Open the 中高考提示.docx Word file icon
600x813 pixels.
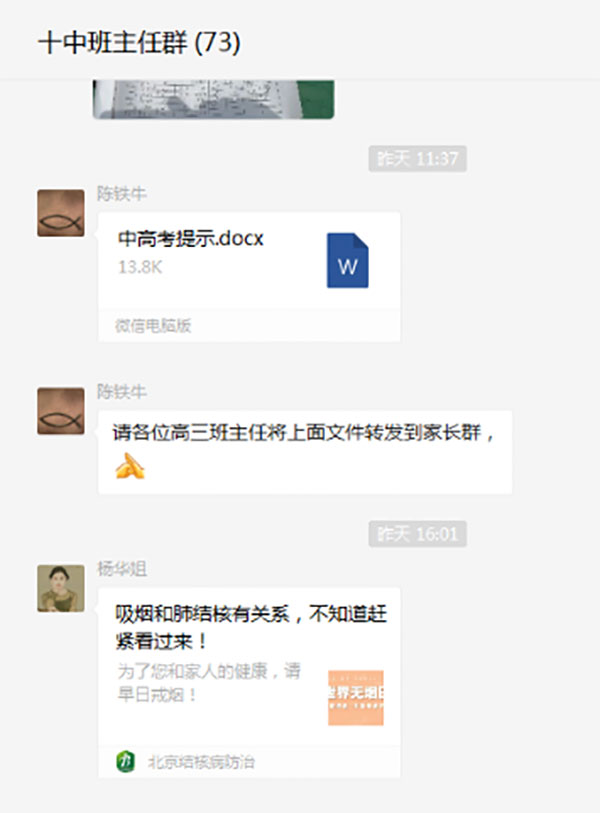click(x=347, y=260)
